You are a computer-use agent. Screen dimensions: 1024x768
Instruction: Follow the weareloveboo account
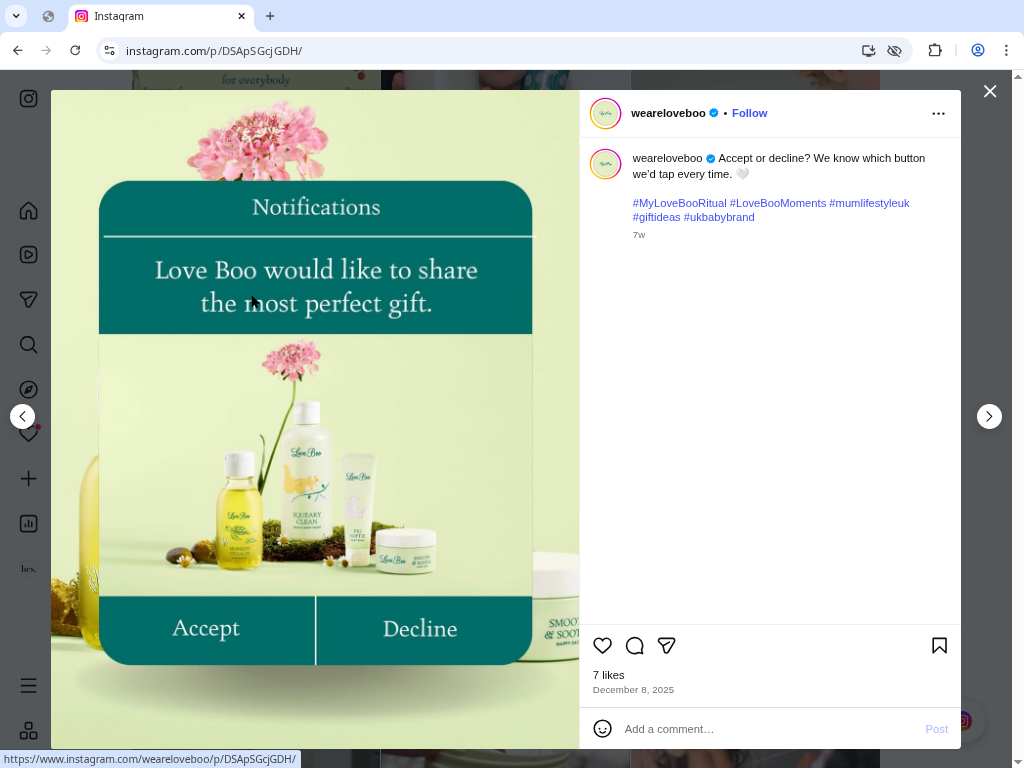pyautogui.click(x=749, y=113)
